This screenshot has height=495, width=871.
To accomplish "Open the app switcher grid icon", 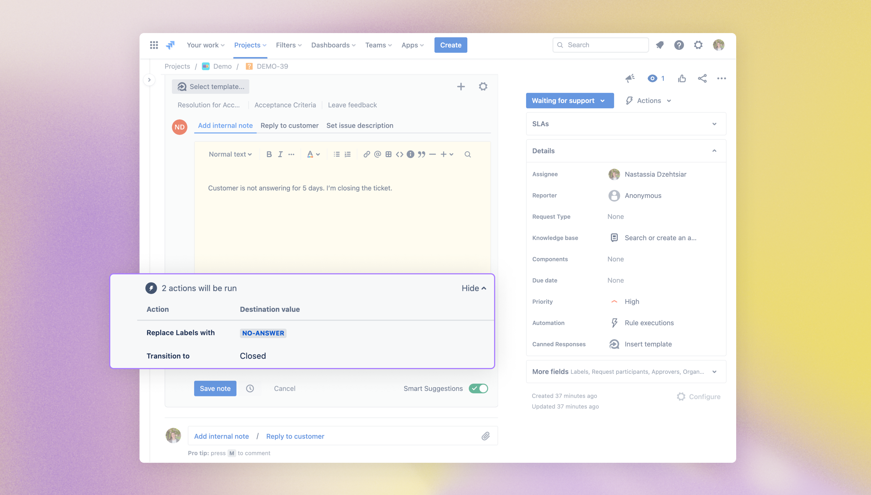I will click(x=154, y=45).
